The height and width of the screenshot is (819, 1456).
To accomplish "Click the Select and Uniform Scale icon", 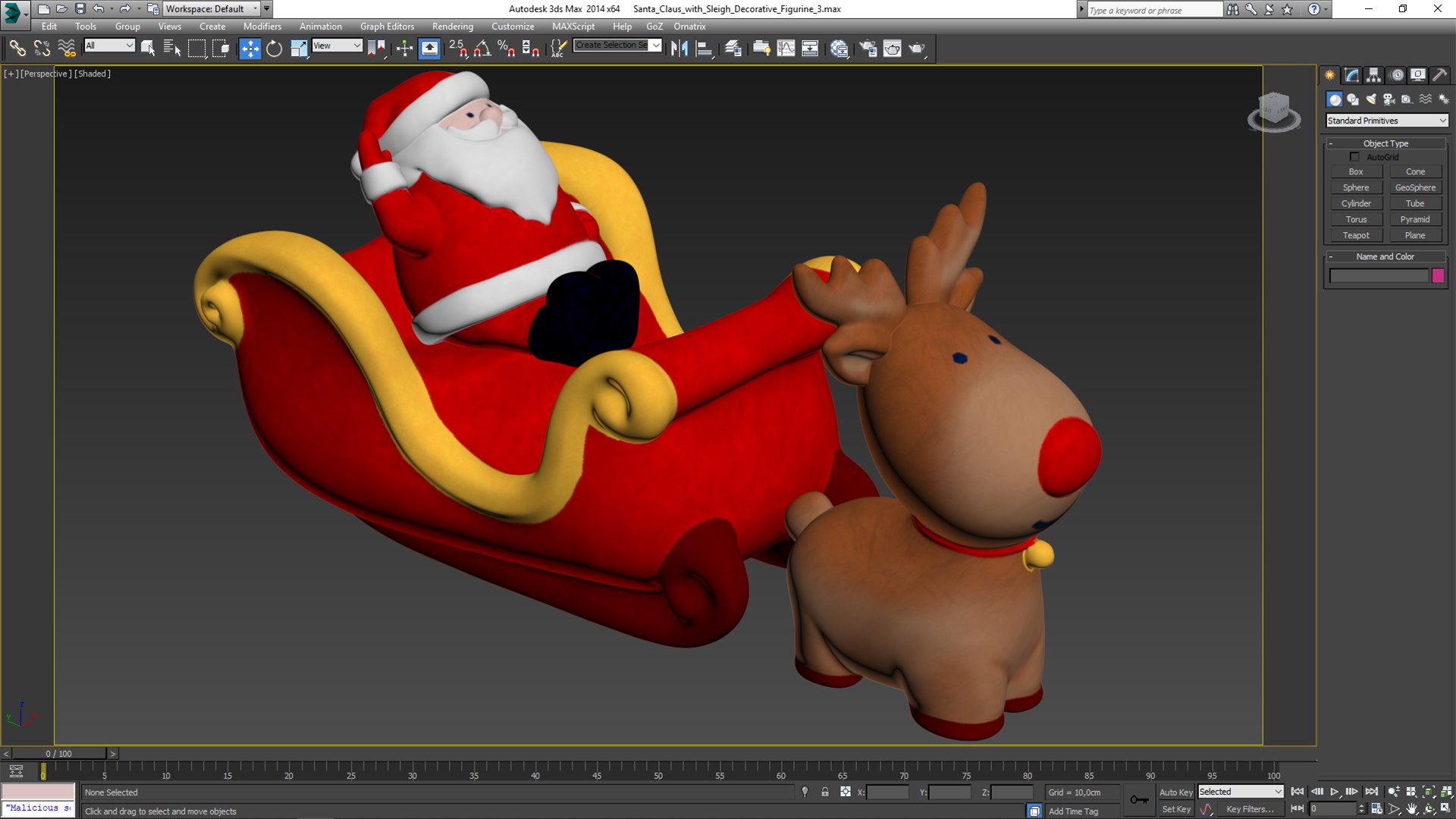I will 299,49.
